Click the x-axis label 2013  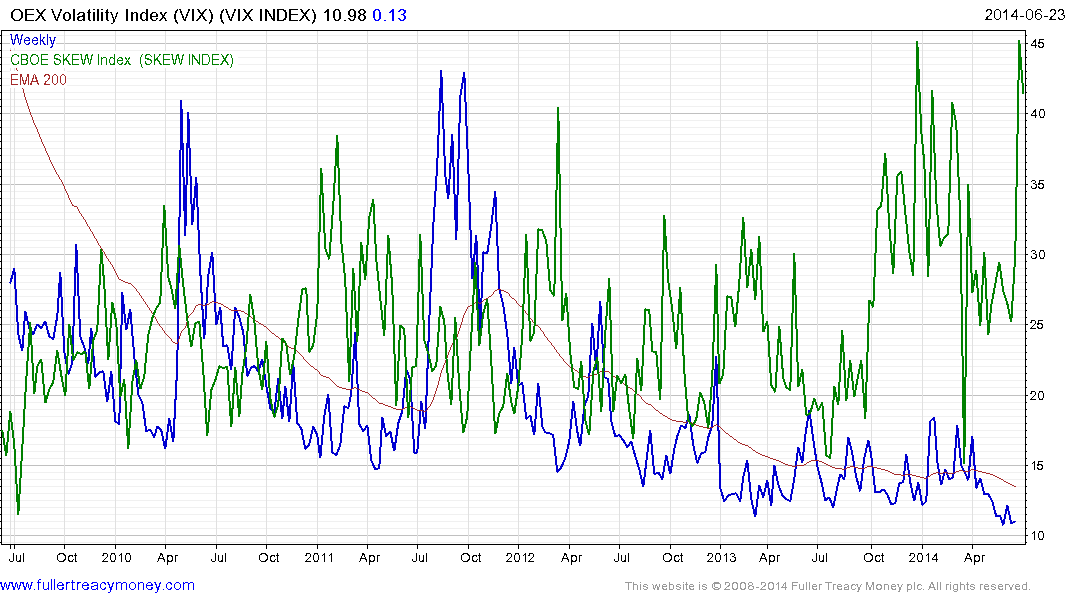[721, 557]
